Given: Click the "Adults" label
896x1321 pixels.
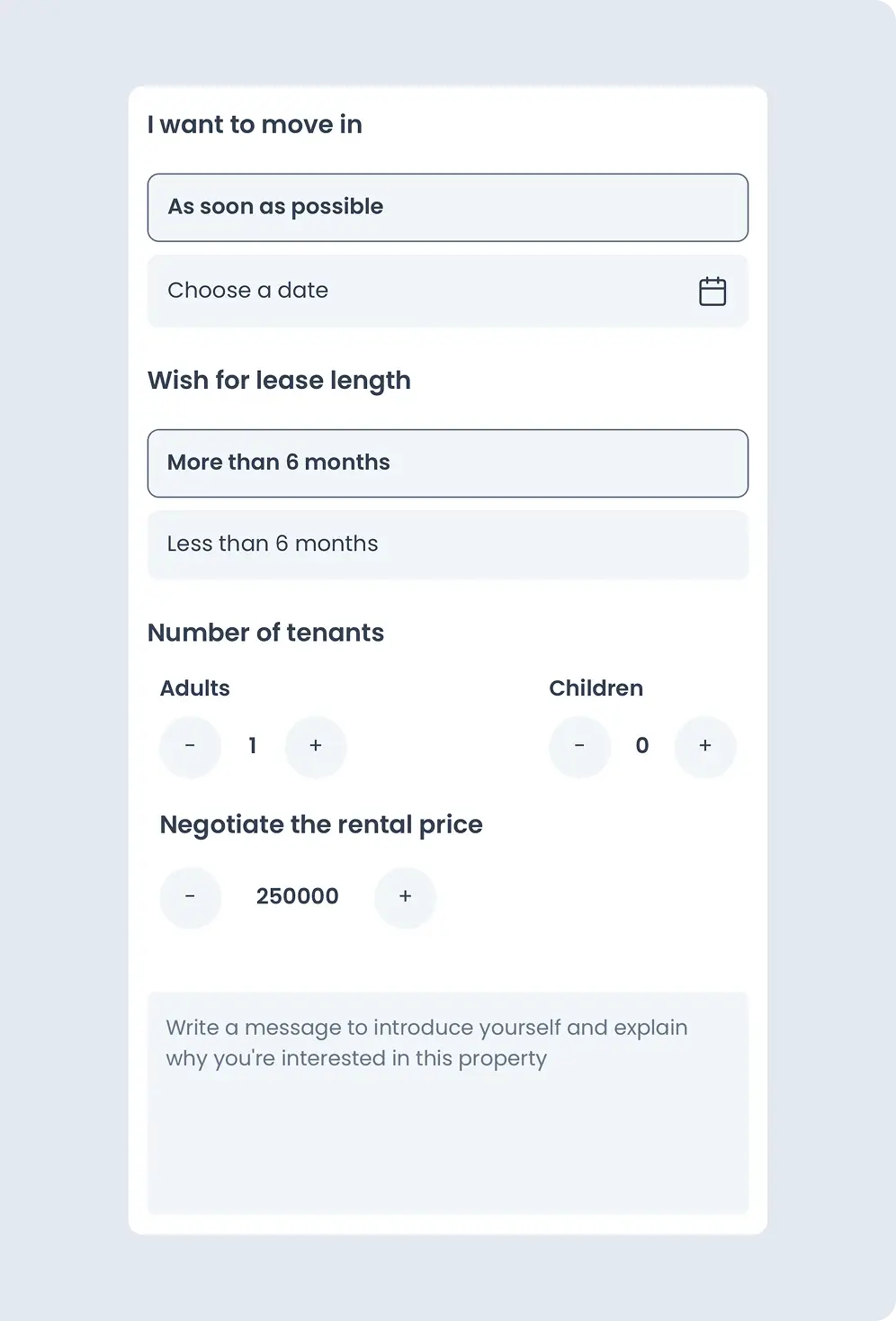Looking at the screenshot, I should point(195,688).
